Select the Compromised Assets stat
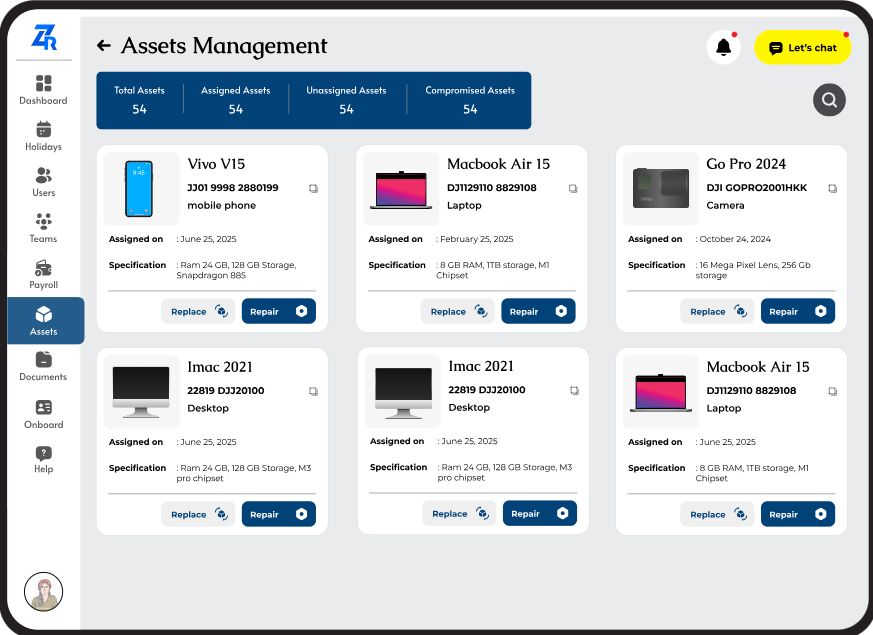 470,100
